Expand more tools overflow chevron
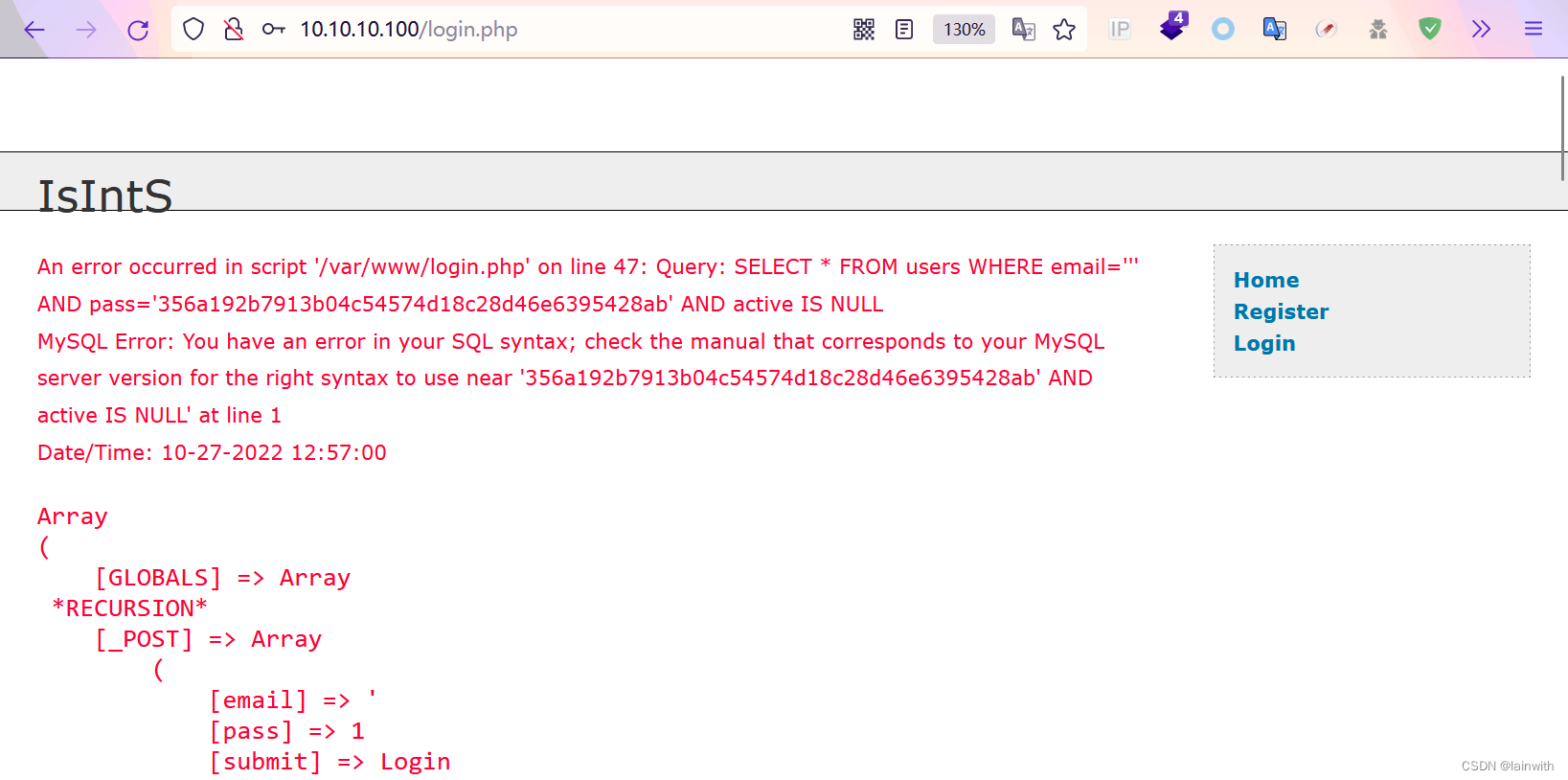 [x=1482, y=30]
